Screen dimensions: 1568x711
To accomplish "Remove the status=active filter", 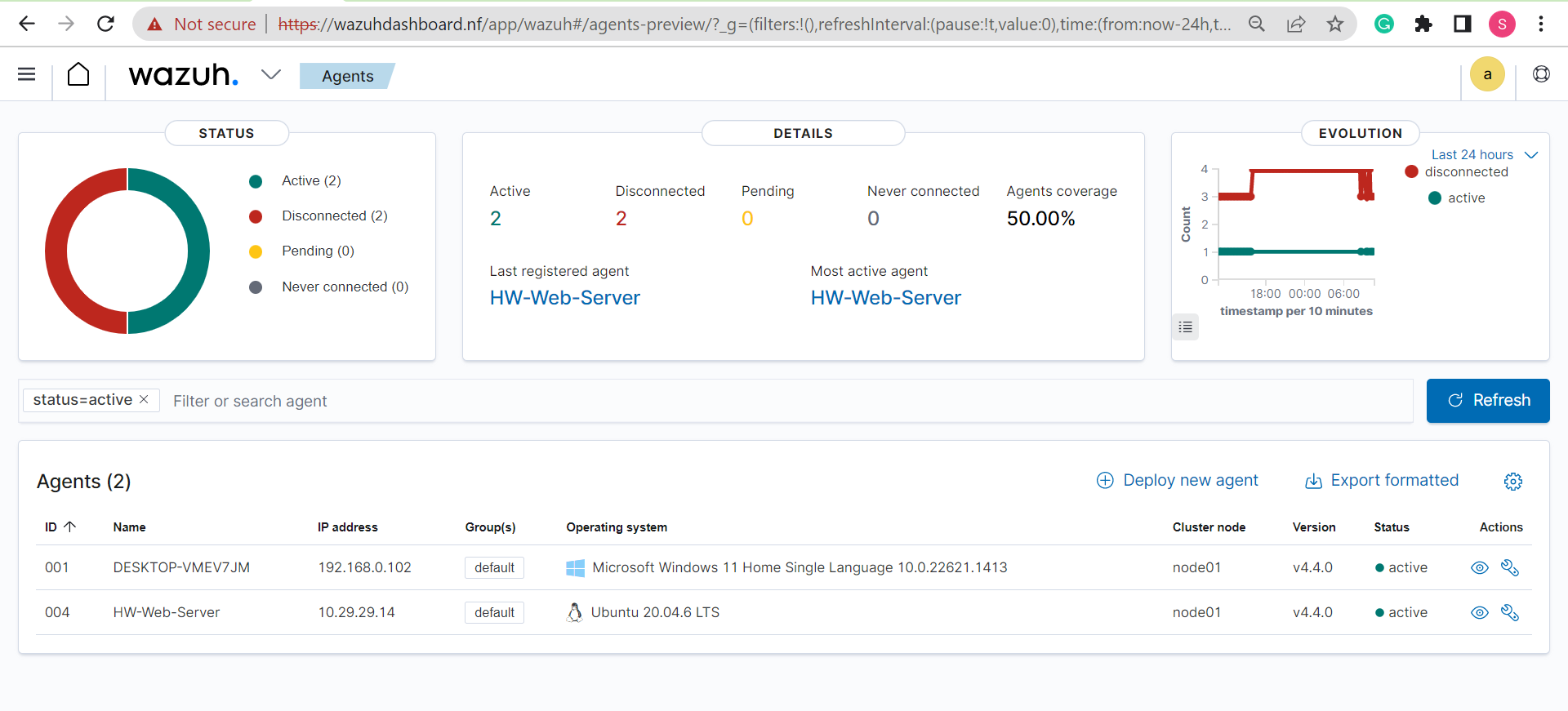I will tap(144, 399).
